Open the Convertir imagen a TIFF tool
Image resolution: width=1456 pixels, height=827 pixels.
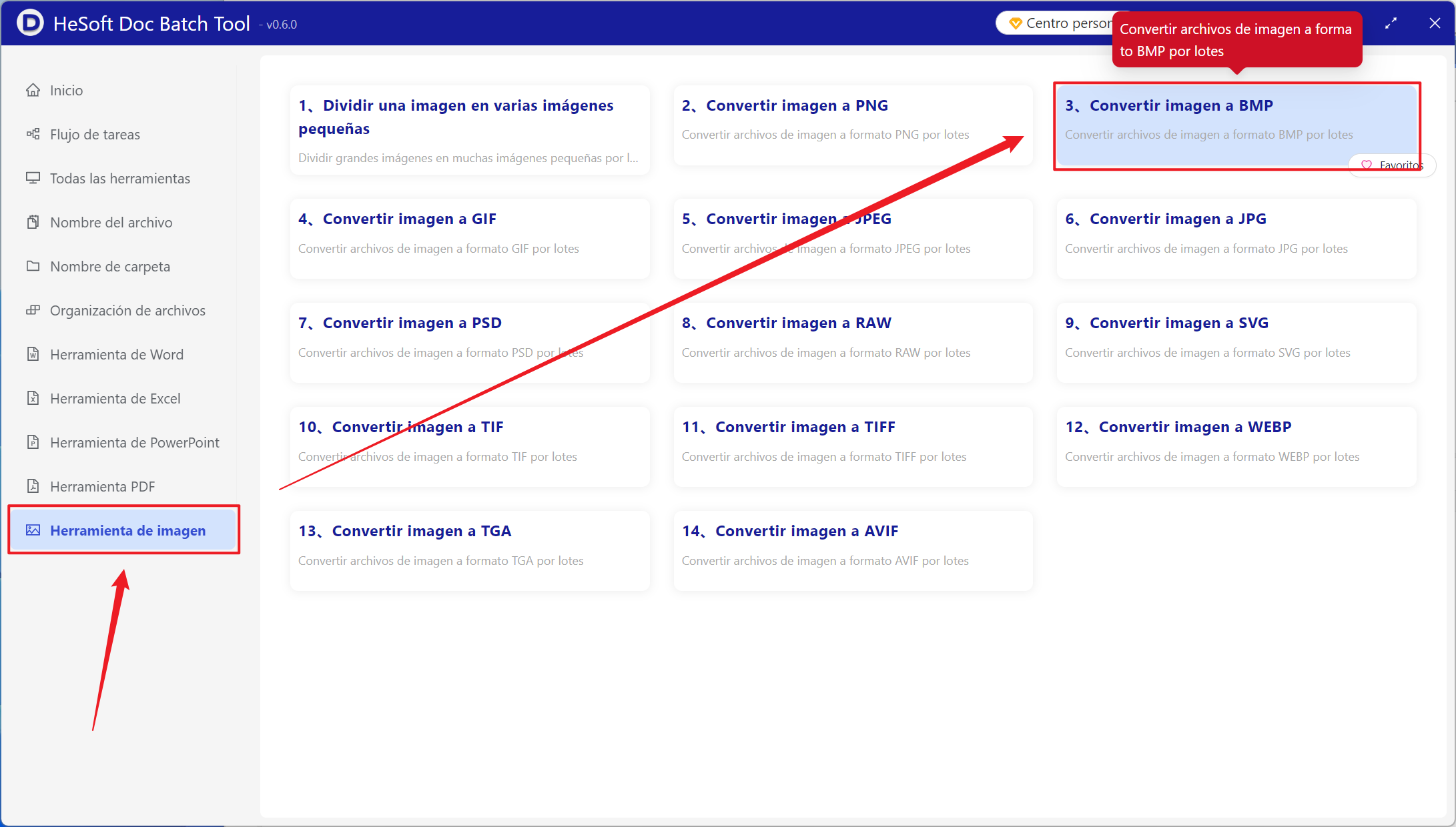coord(853,447)
